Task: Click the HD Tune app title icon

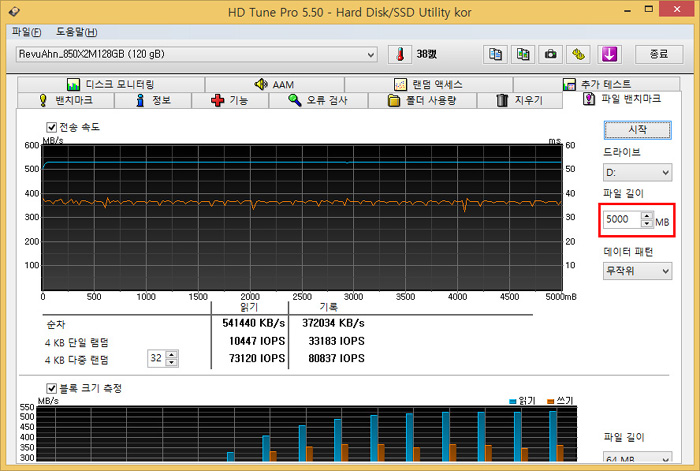Action: [14, 11]
